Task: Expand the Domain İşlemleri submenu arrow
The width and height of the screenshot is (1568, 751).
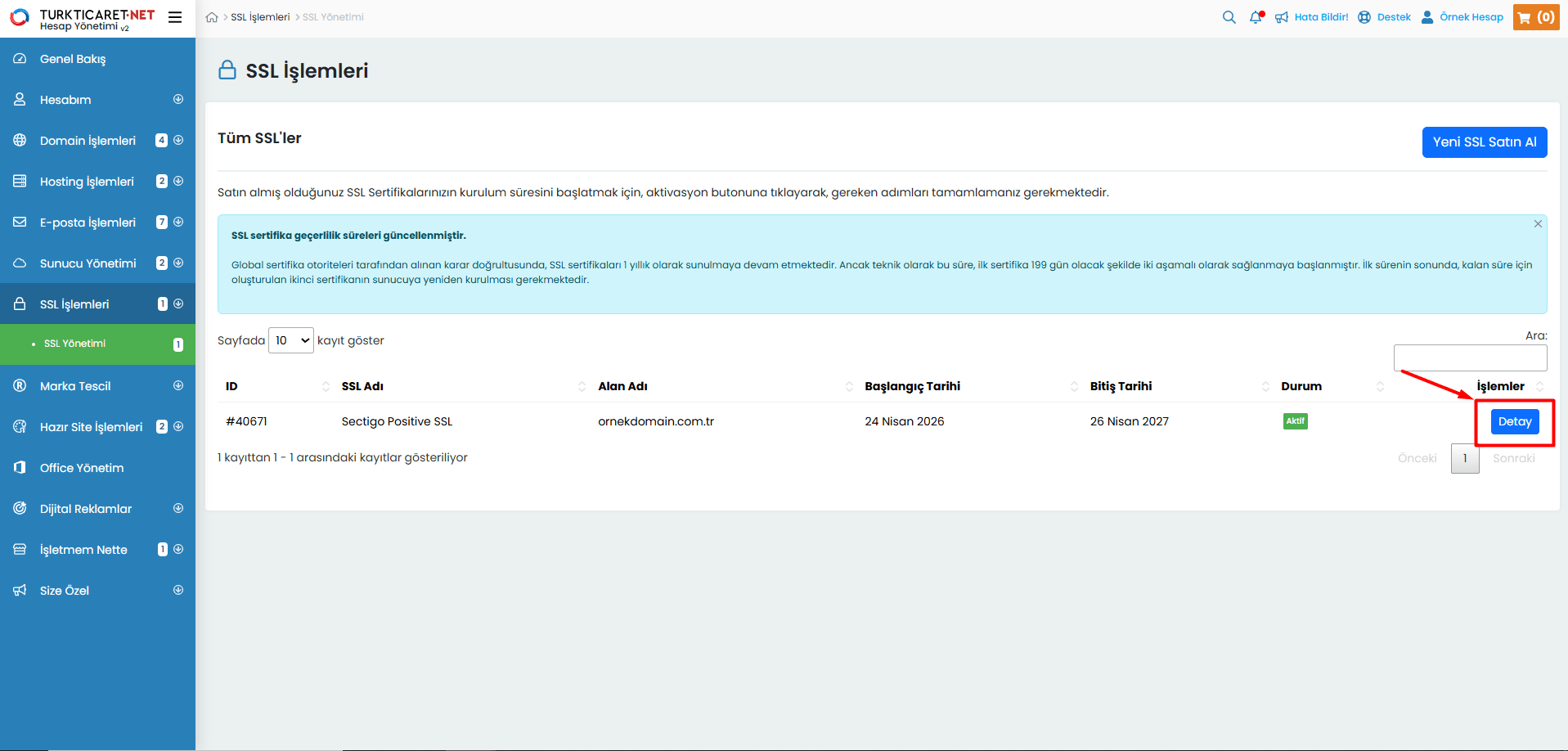Action: [178, 140]
